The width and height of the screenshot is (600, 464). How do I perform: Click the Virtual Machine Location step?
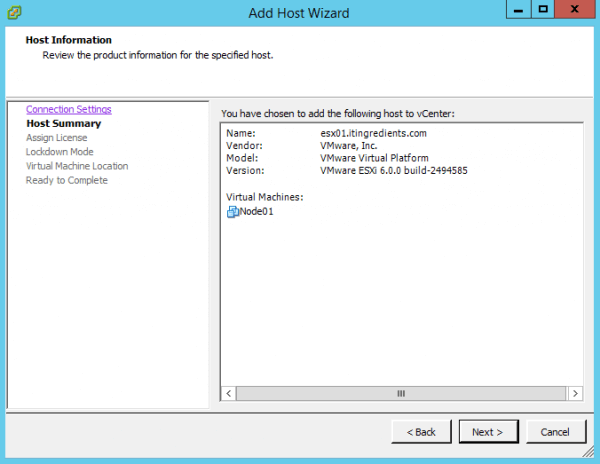click(77, 166)
